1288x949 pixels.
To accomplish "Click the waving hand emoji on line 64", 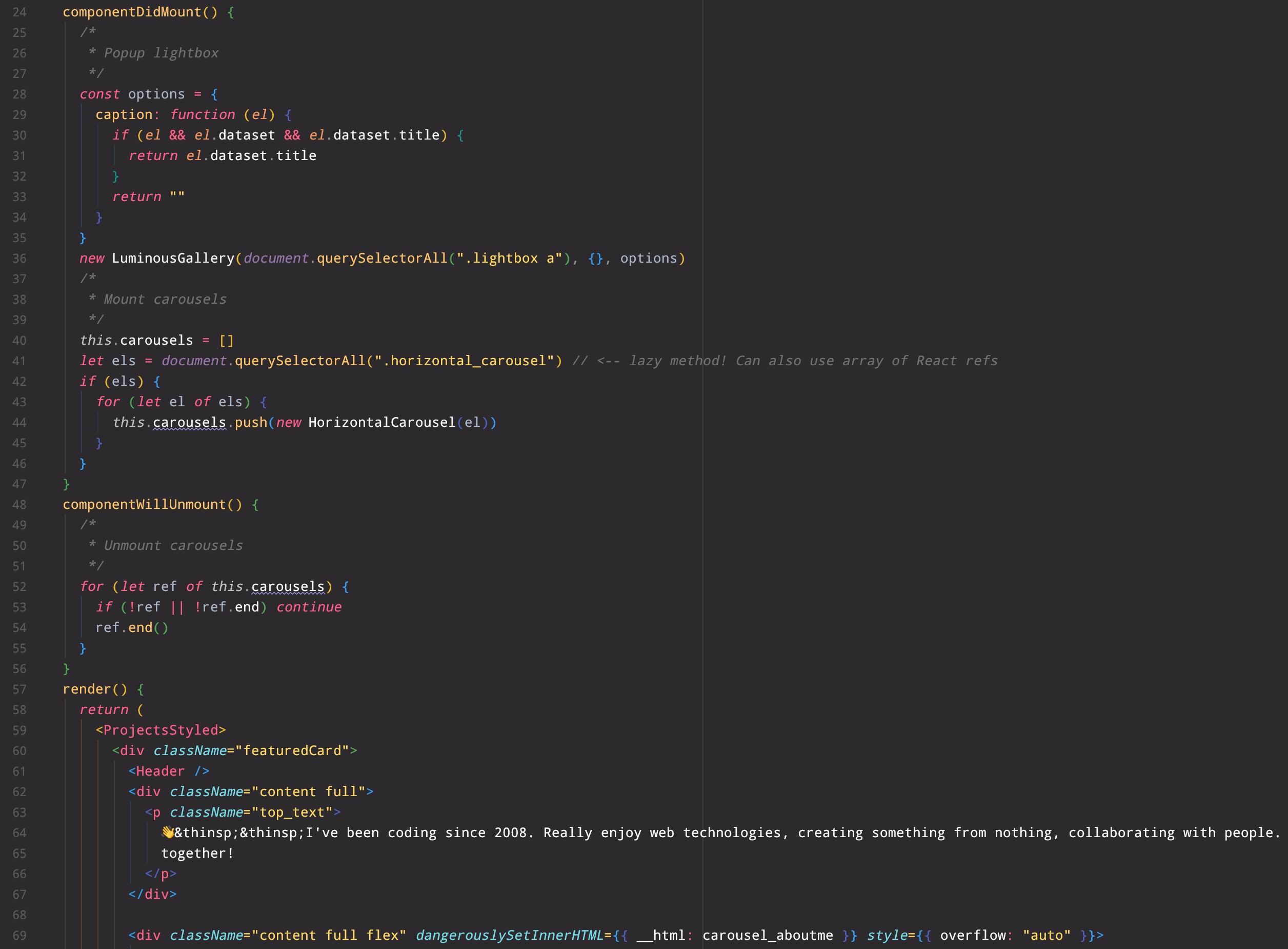I will [168, 833].
